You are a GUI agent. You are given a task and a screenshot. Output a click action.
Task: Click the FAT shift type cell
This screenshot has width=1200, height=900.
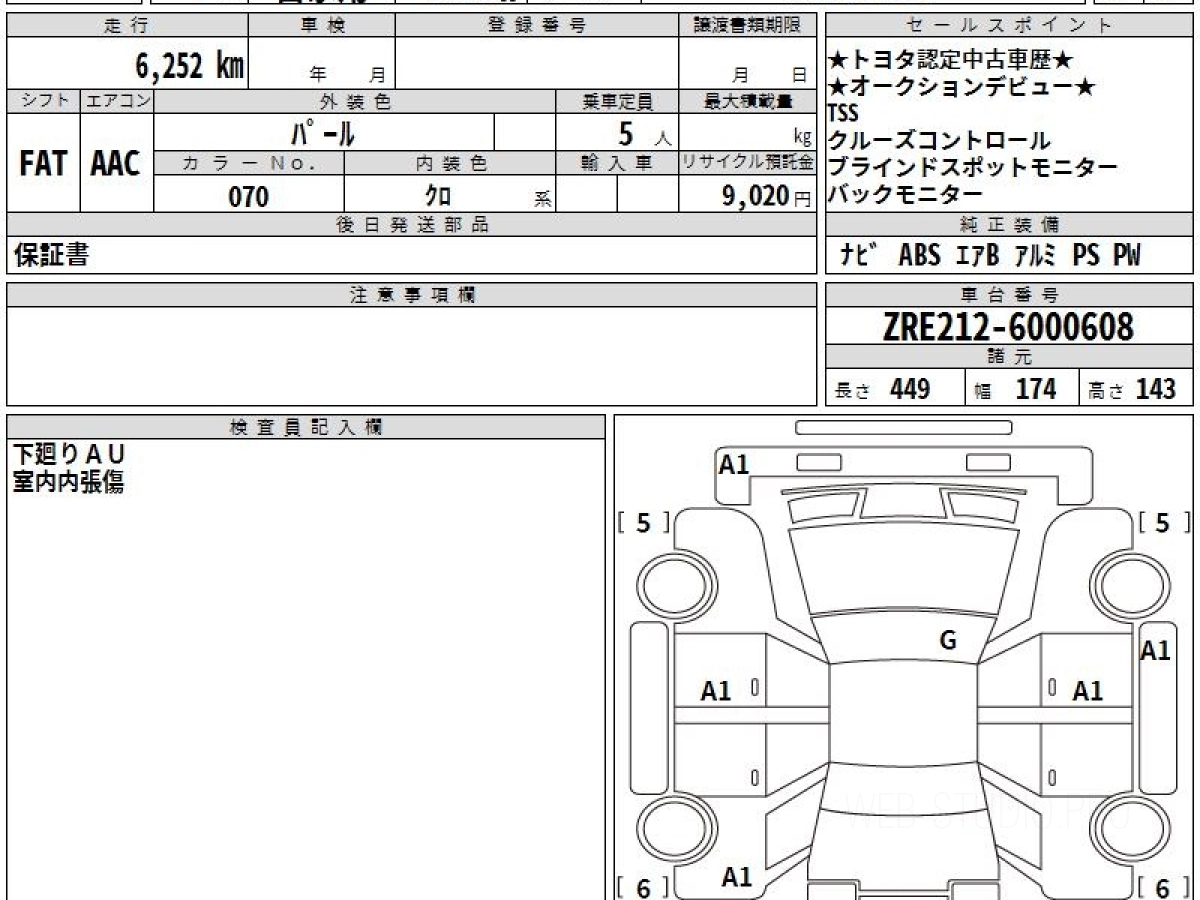click(43, 164)
